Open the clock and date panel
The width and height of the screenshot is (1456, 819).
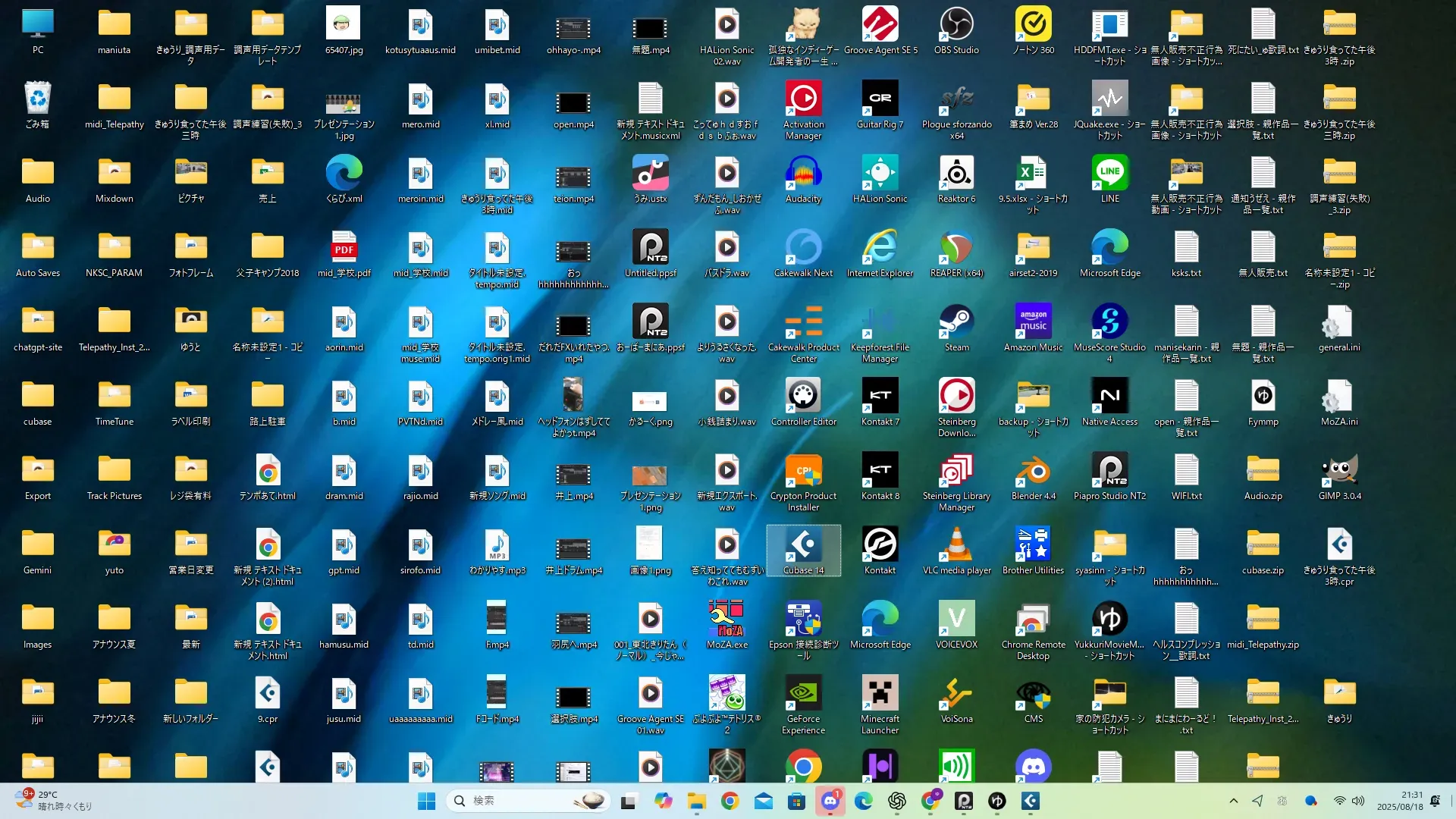[1400, 801]
